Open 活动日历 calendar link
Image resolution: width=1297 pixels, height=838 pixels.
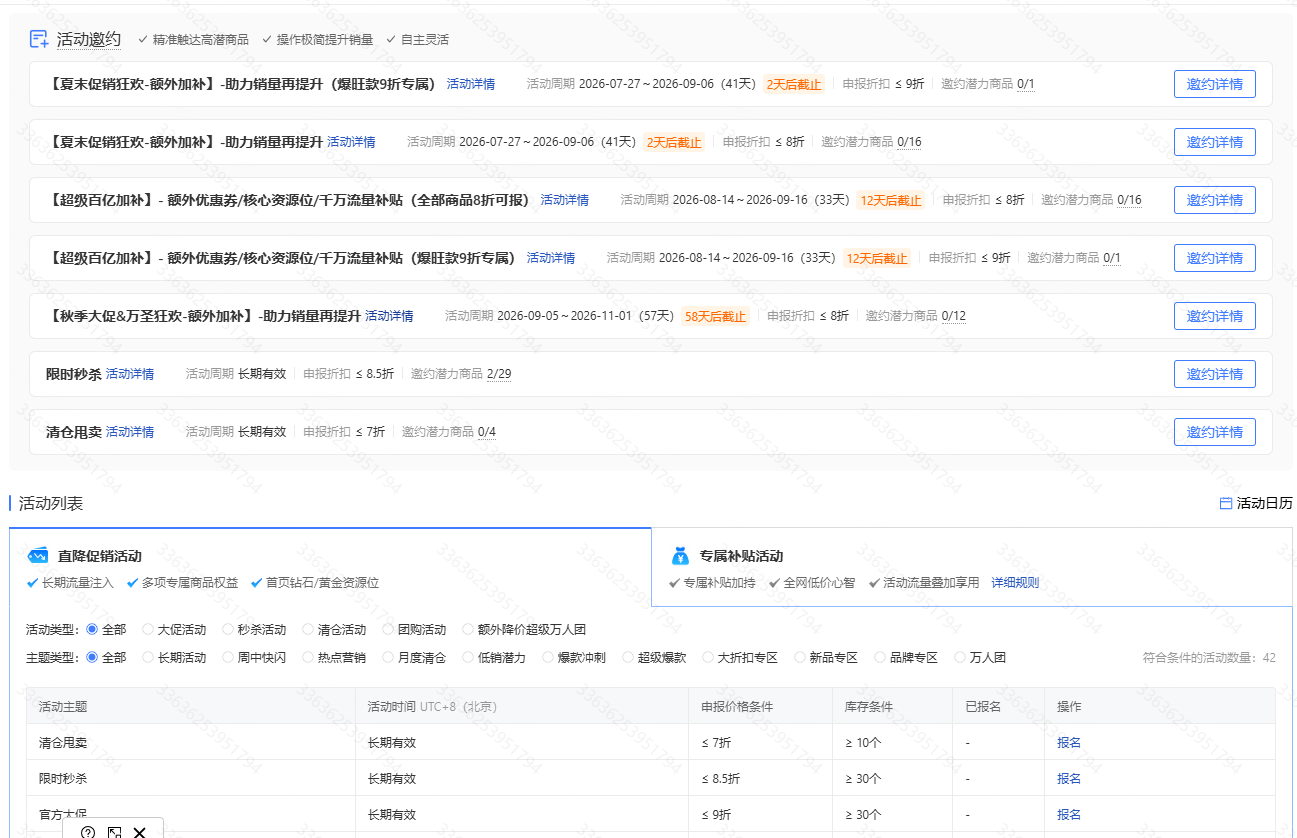(1256, 503)
